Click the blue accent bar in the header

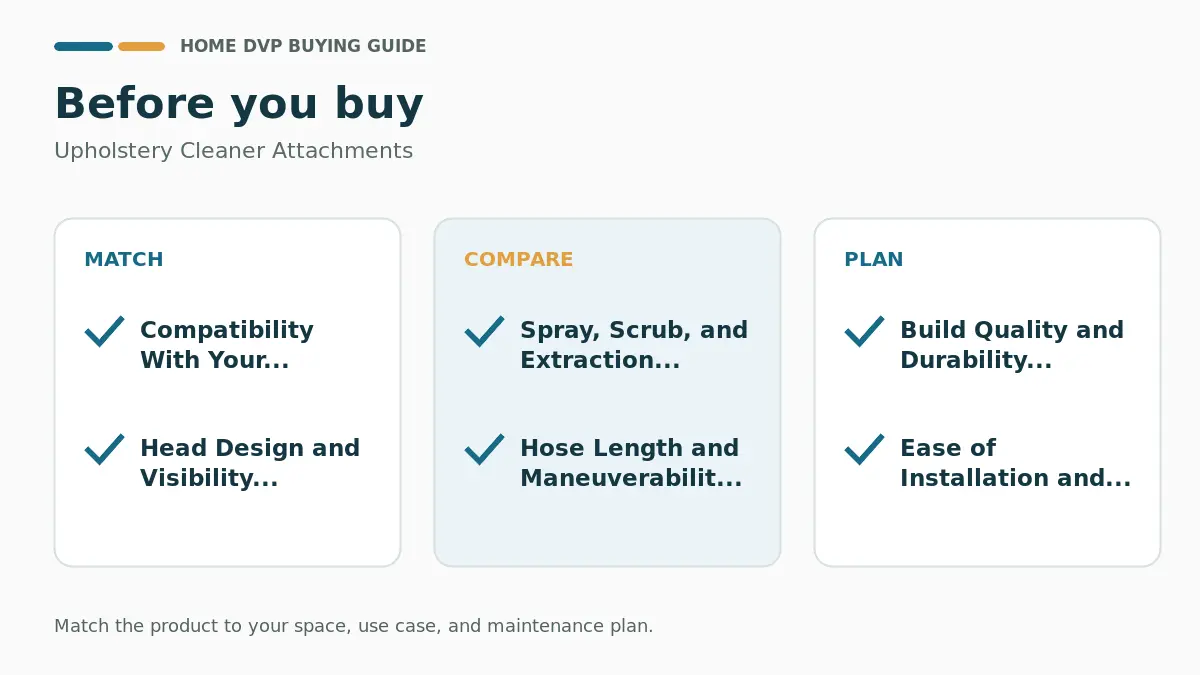(83, 46)
